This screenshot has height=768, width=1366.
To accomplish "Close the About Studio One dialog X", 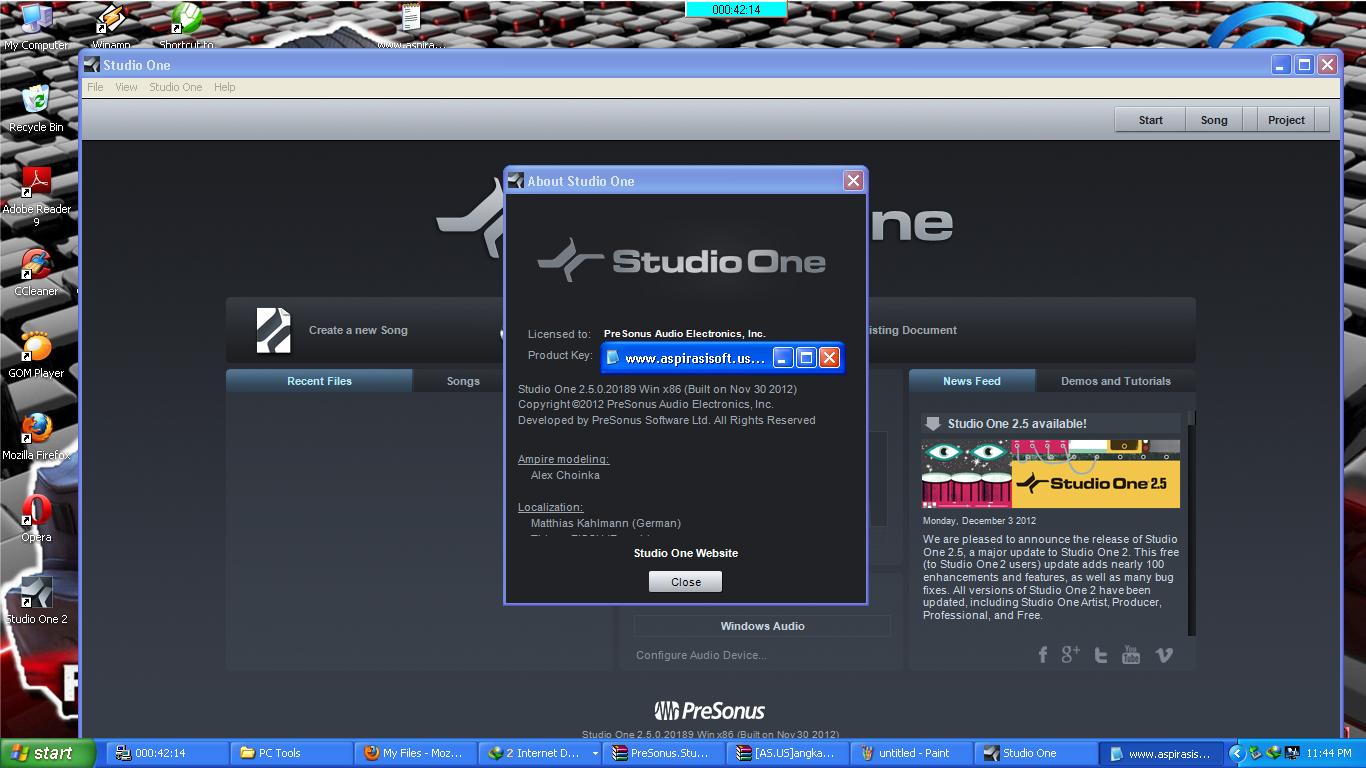I will point(853,181).
